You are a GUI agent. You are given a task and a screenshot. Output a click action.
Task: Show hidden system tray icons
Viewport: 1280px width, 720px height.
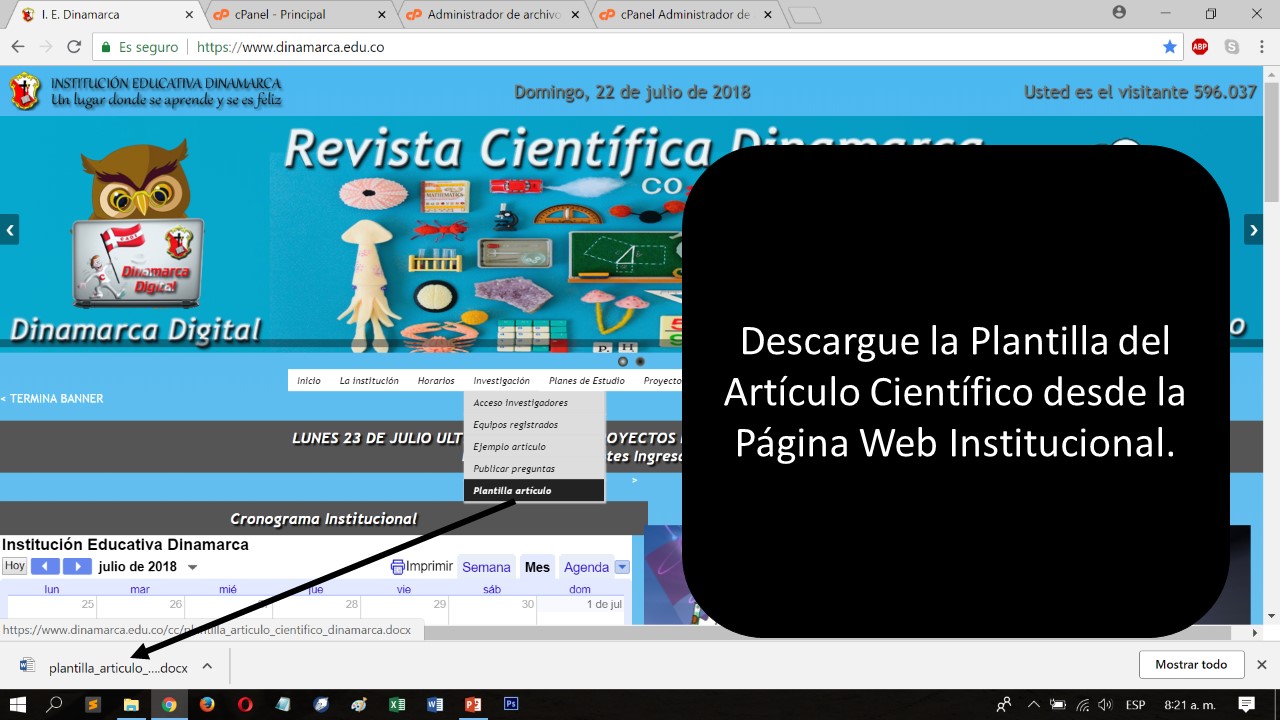pos(1034,704)
